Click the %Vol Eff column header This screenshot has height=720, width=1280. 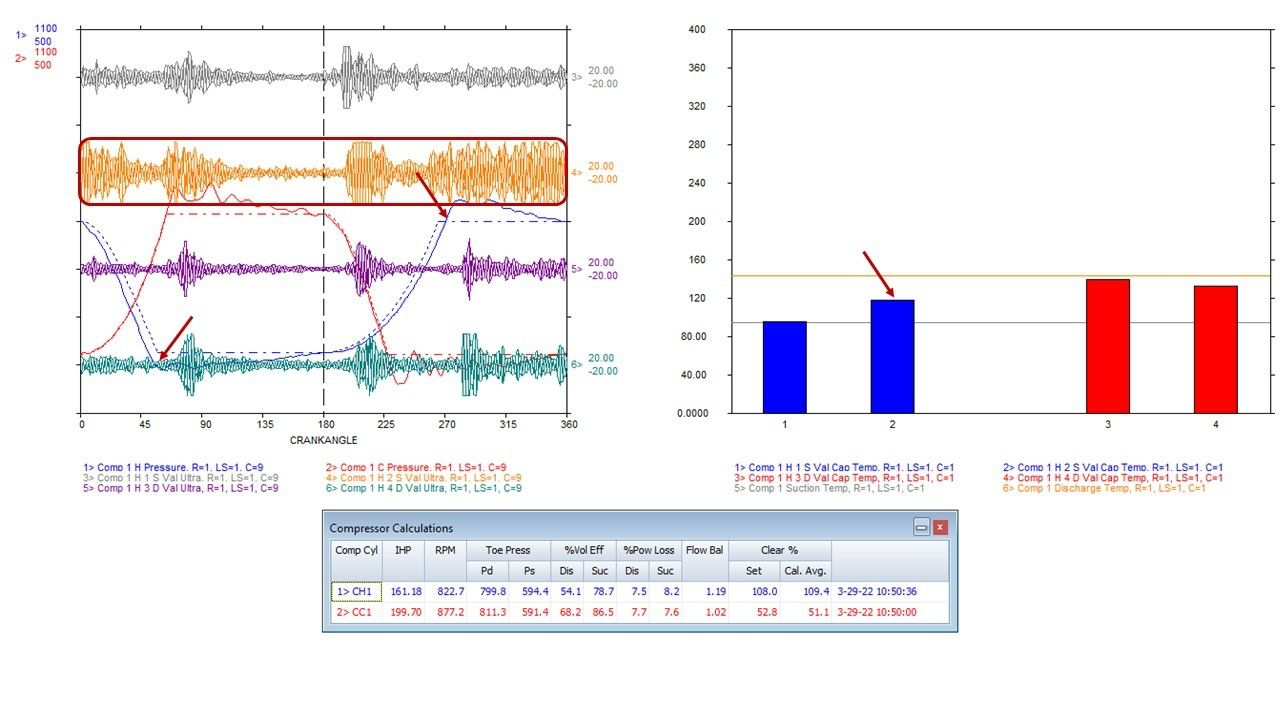pos(583,550)
